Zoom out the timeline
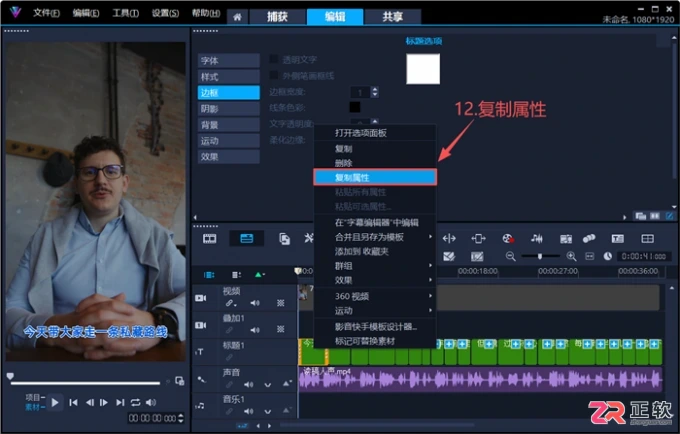 coord(510,257)
